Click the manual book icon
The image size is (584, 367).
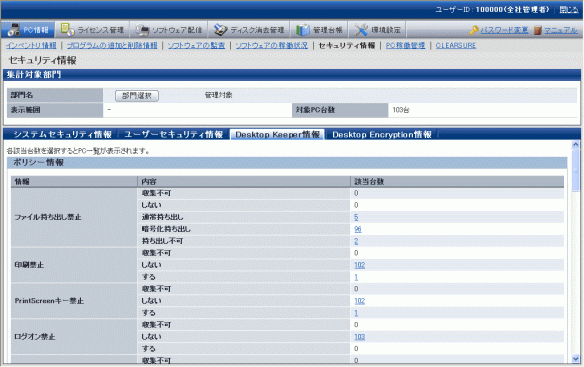click(537, 30)
